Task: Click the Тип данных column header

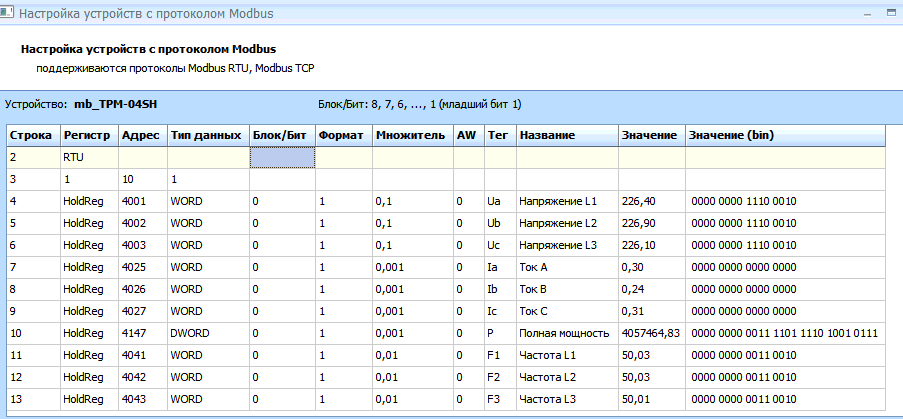Action: pos(206,135)
